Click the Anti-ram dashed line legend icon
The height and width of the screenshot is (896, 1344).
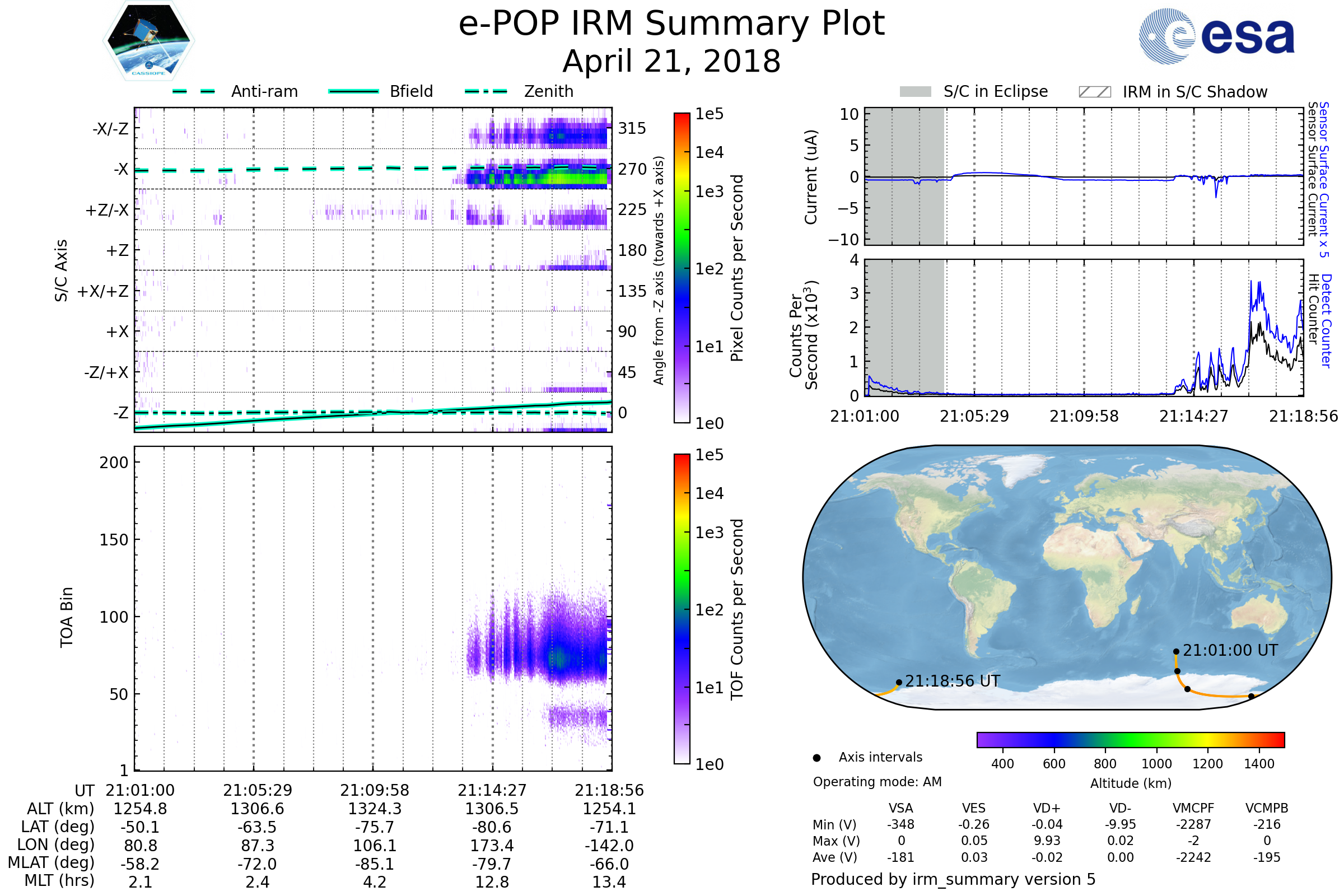(194, 91)
